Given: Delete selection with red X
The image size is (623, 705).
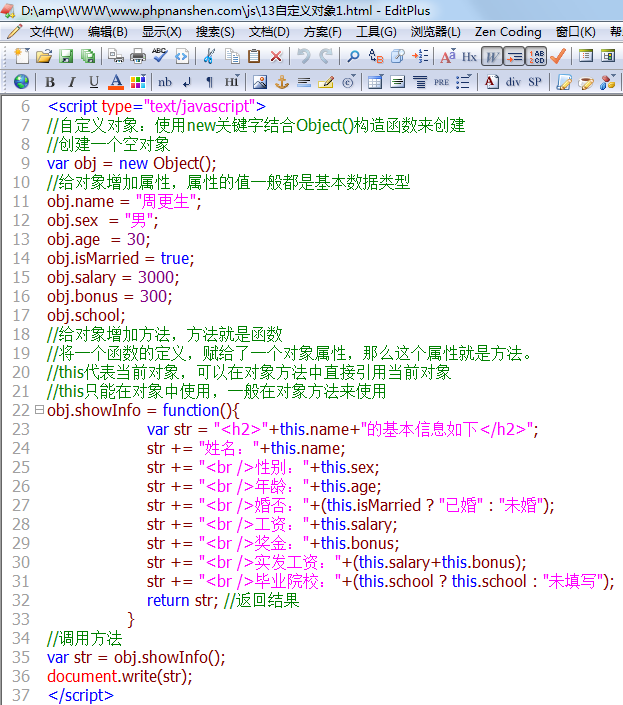Looking at the screenshot, I should (x=276, y=56).
